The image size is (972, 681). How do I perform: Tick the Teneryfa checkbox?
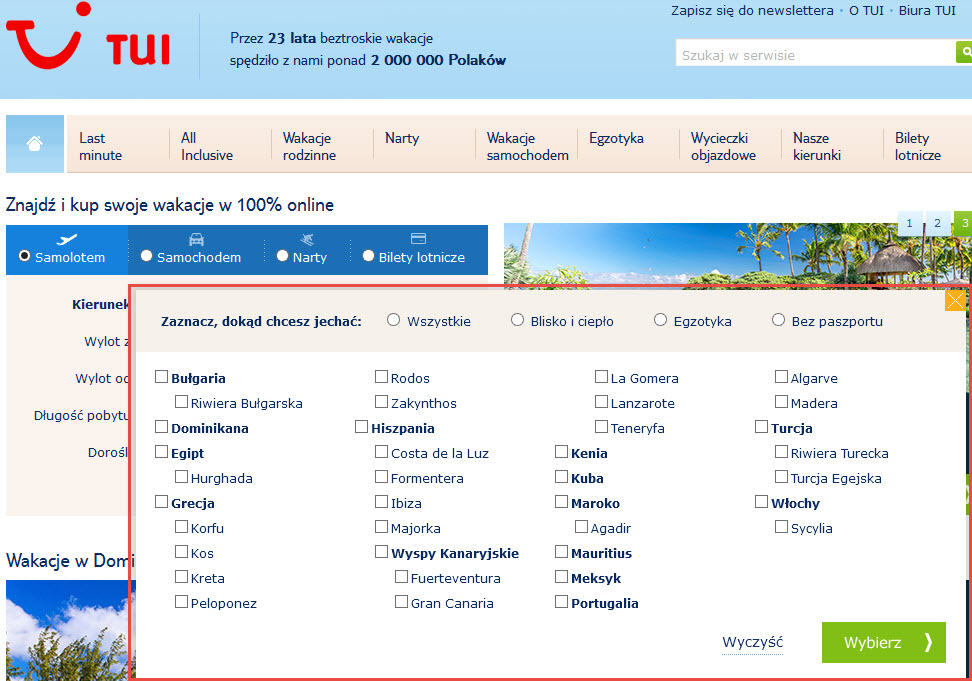[601, 426]
